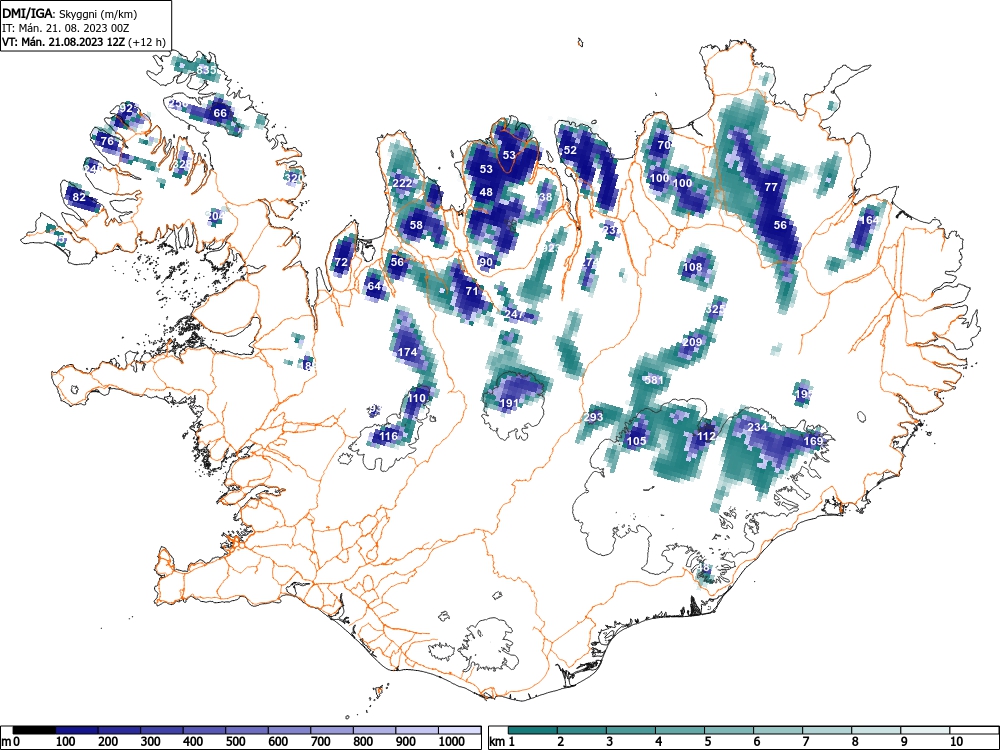The width and height of the screenshot is (1000, 750).
Task: Click the visibility value '112' on the map
Action: coord(706,436)
